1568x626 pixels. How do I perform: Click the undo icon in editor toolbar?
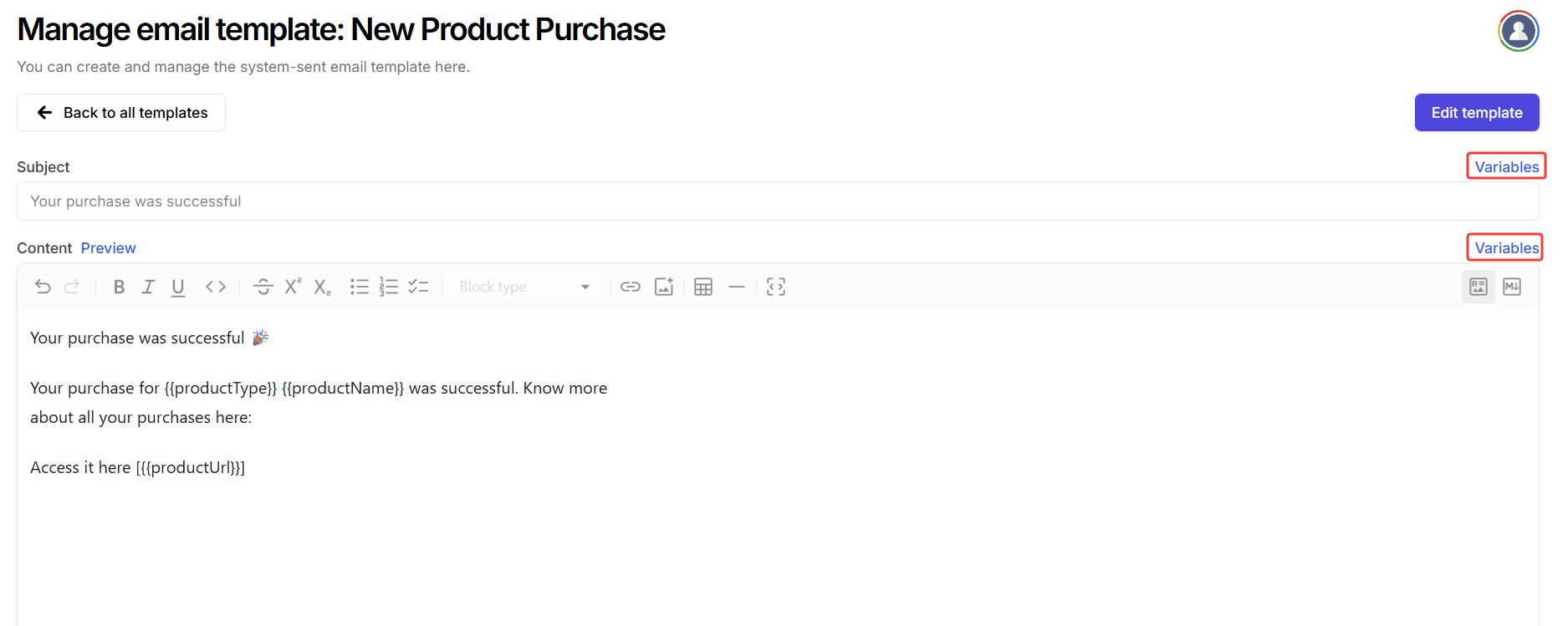[43, 287]
